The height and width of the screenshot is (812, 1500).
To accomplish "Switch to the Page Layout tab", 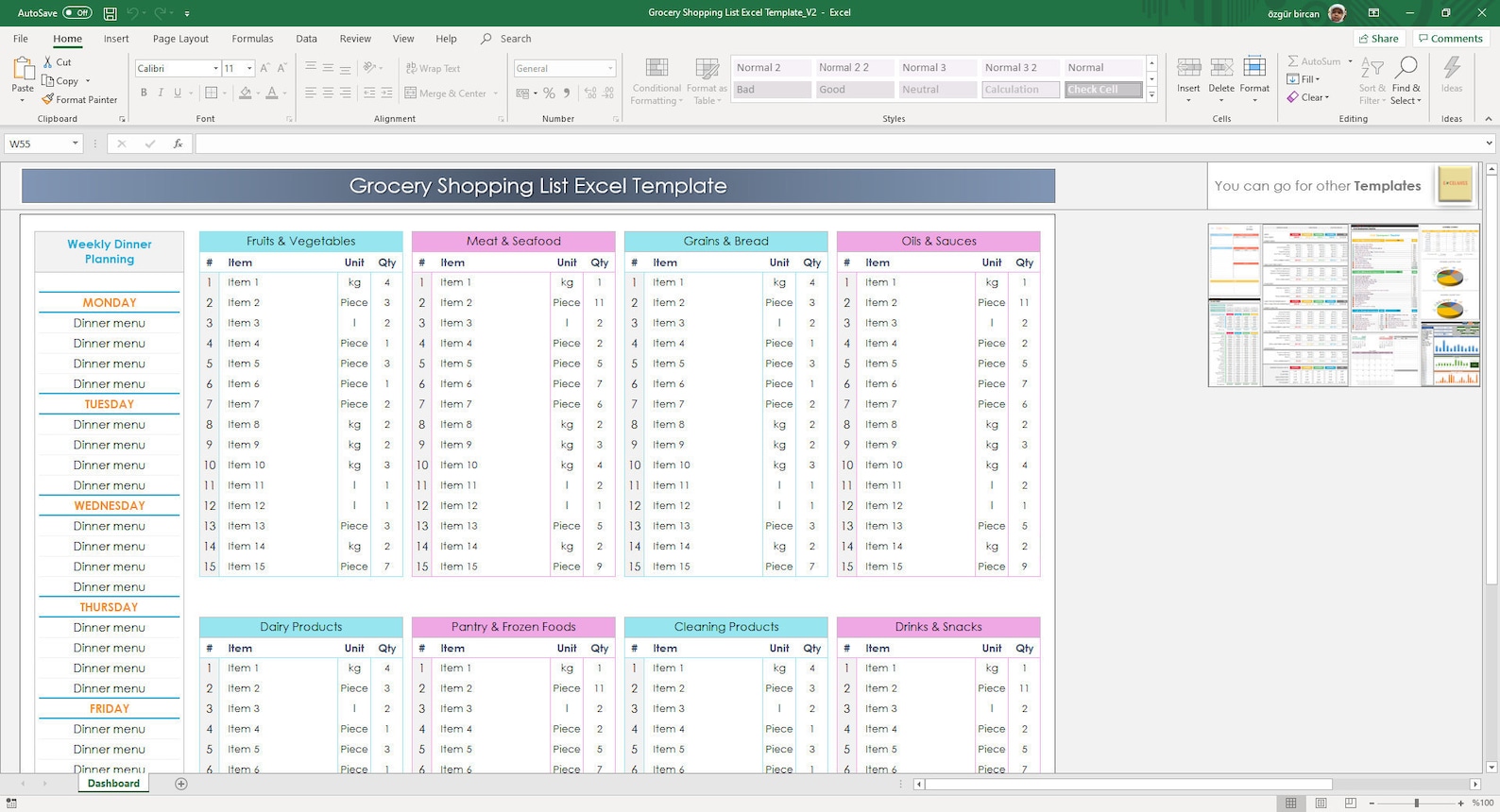I will click(180, 39).
